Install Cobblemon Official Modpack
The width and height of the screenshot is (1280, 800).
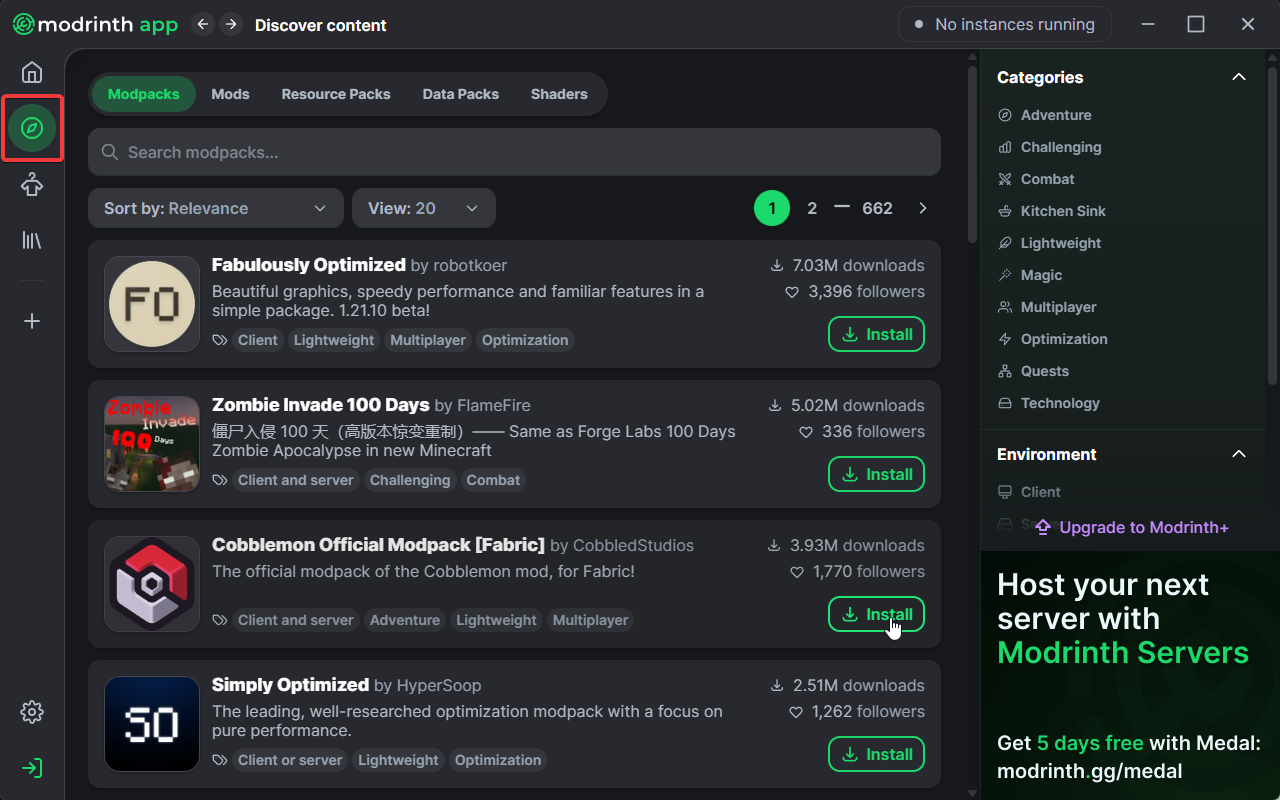(876, 614)
